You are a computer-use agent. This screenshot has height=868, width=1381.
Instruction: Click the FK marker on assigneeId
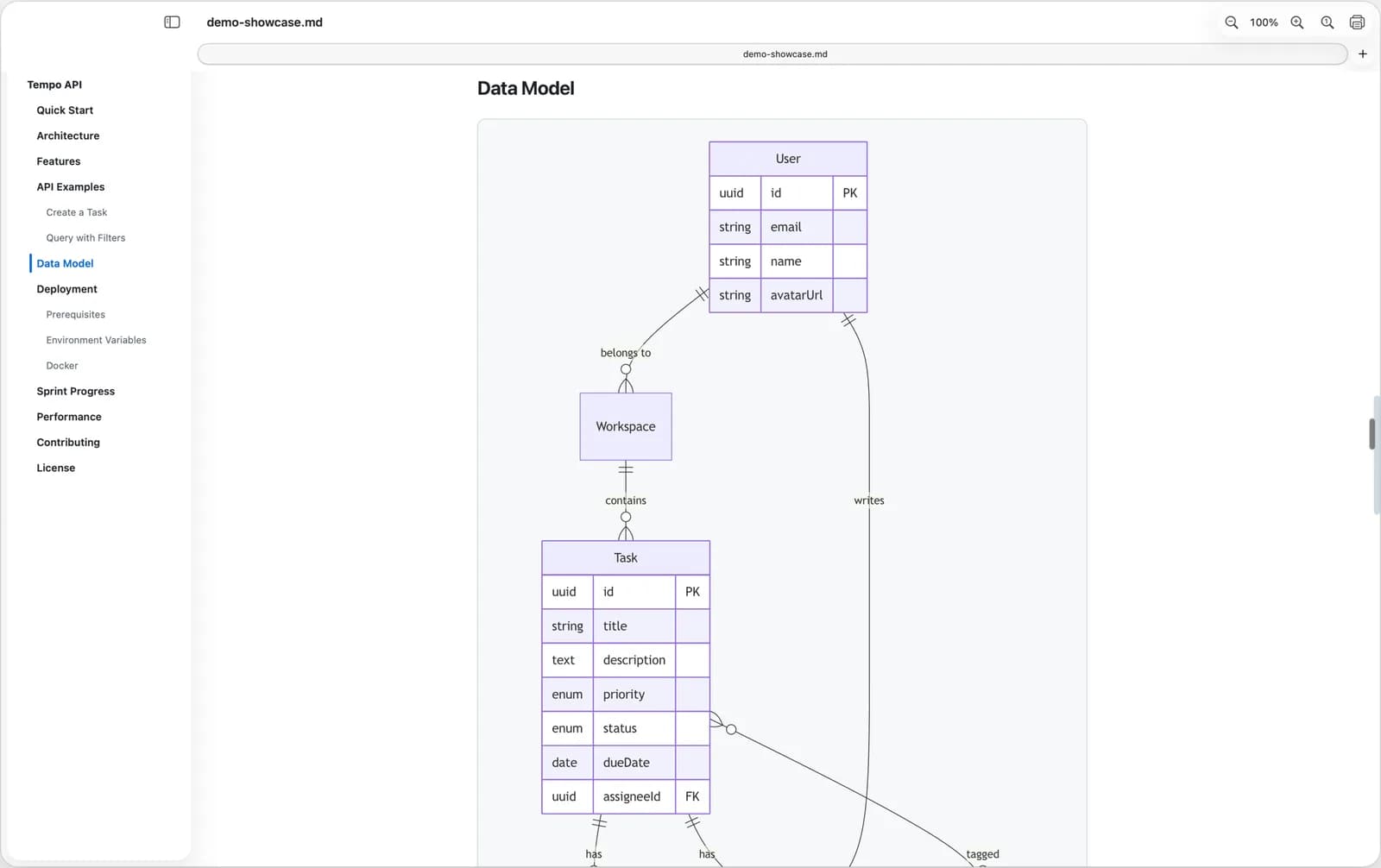(x=692, y=796)
